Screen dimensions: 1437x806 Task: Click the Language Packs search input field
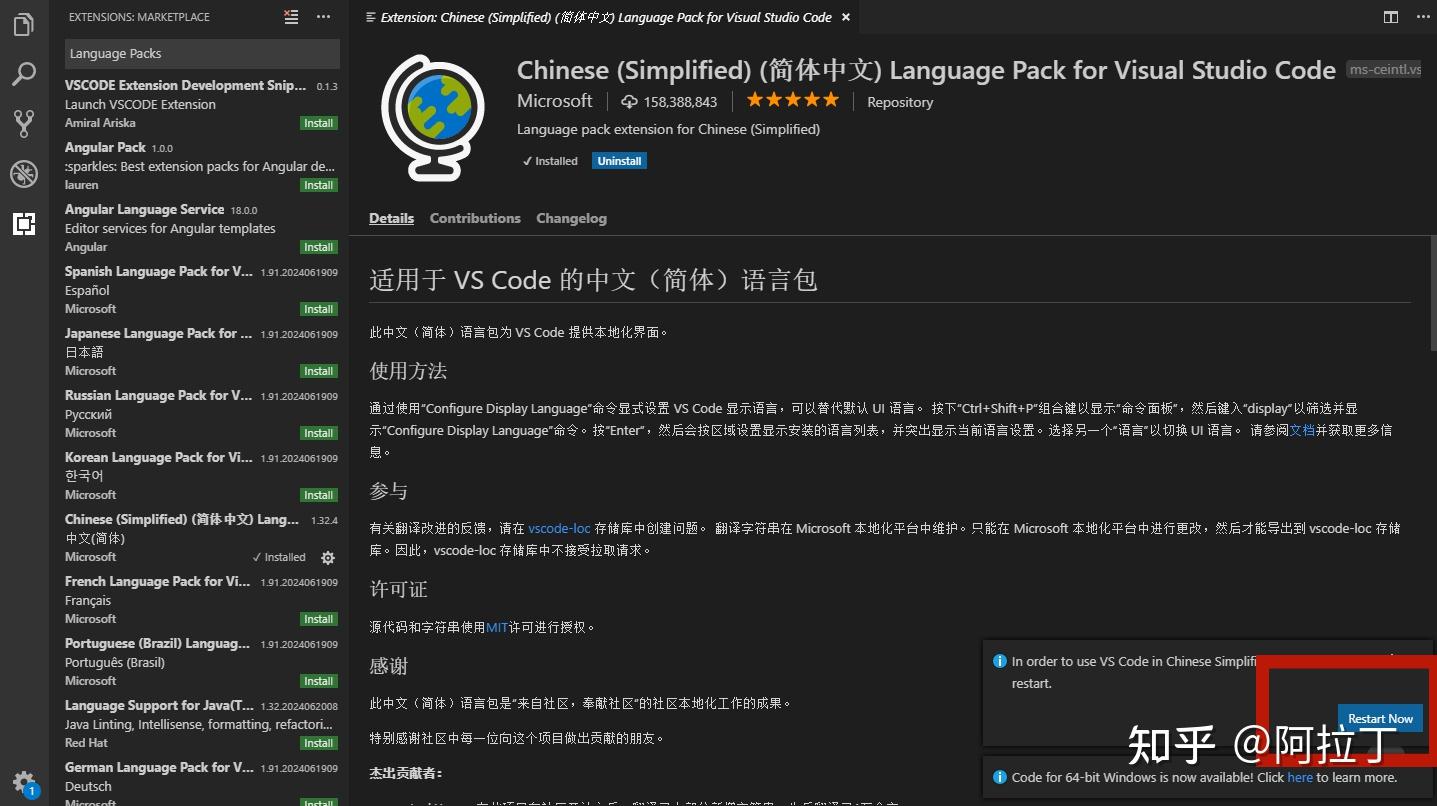point(200,53)
